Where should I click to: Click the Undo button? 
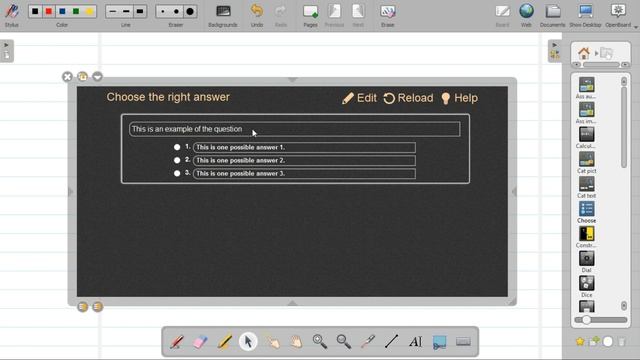(257, 15)
